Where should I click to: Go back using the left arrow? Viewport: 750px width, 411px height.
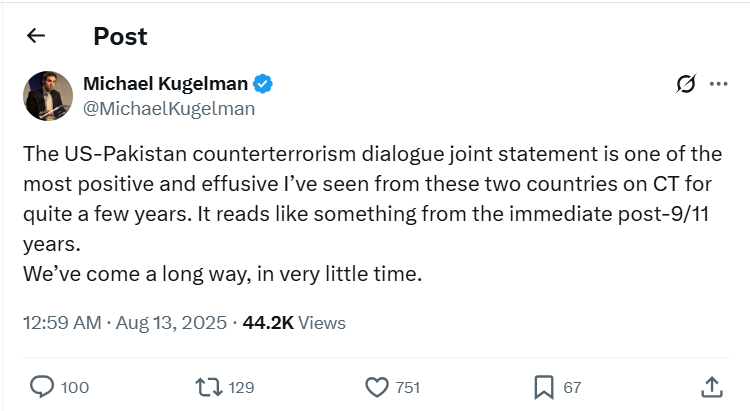point(36,36)
